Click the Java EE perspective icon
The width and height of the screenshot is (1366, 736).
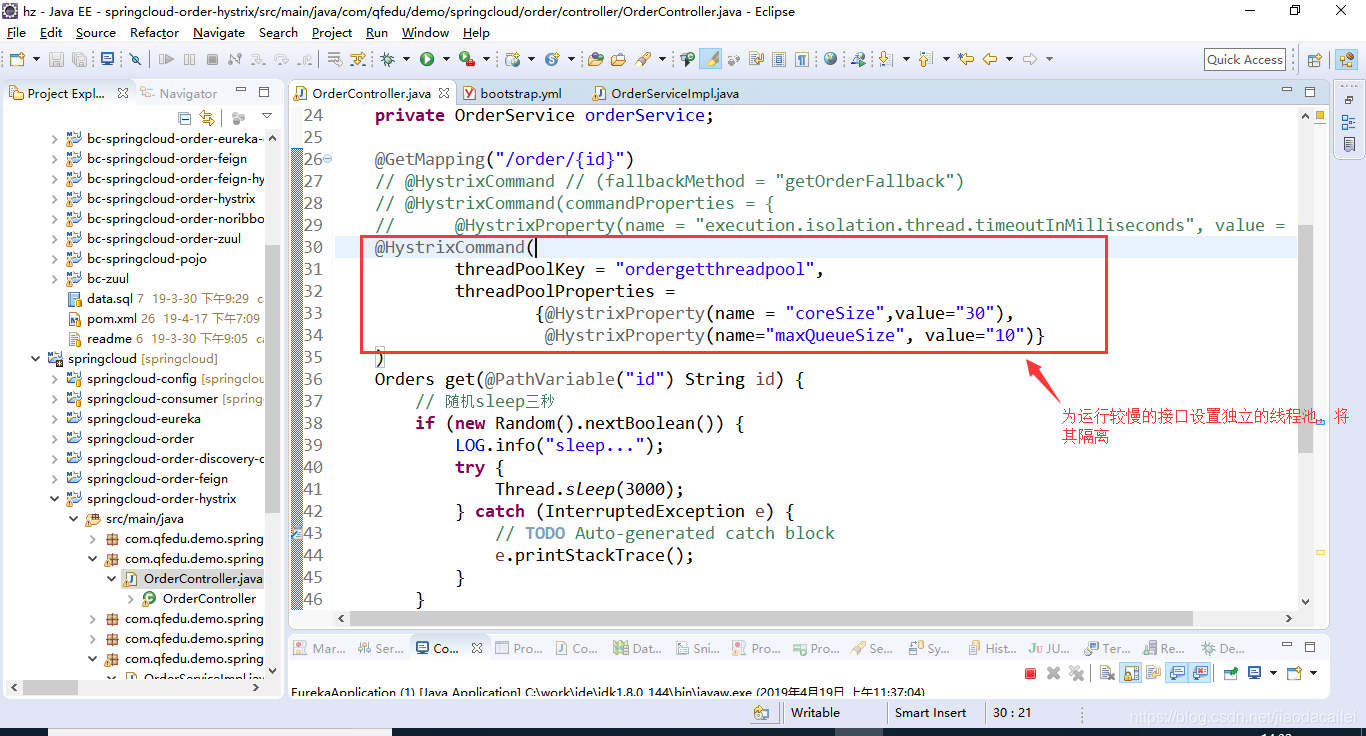coord(1346,60)
